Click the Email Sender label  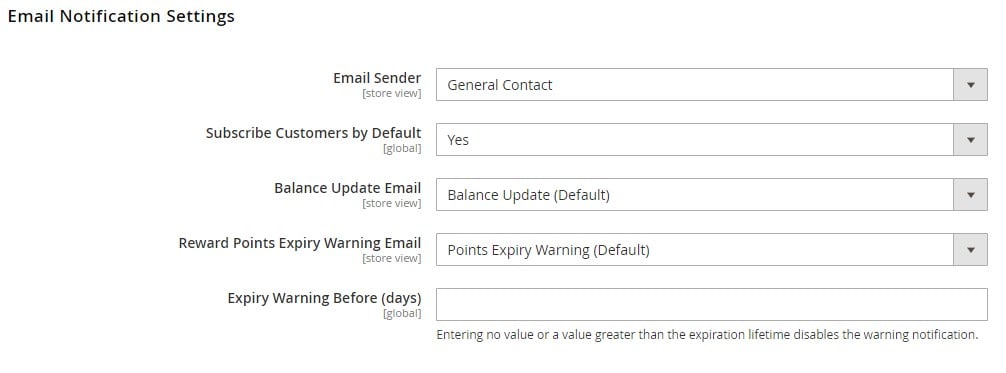point(377,78)
